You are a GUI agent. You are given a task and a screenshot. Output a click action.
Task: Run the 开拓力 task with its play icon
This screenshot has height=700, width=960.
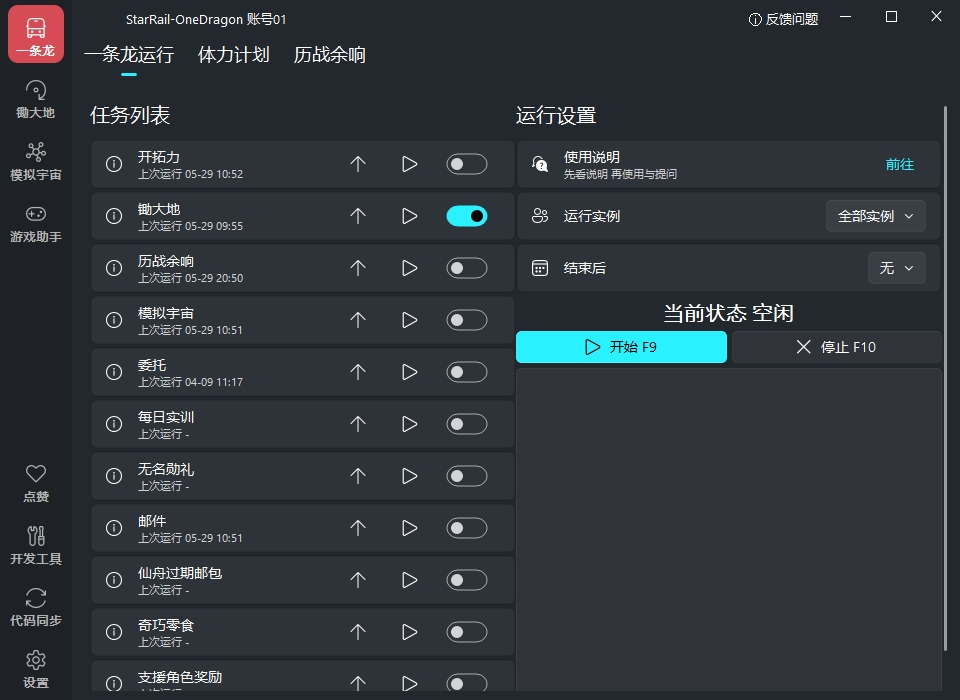point(408,163)
